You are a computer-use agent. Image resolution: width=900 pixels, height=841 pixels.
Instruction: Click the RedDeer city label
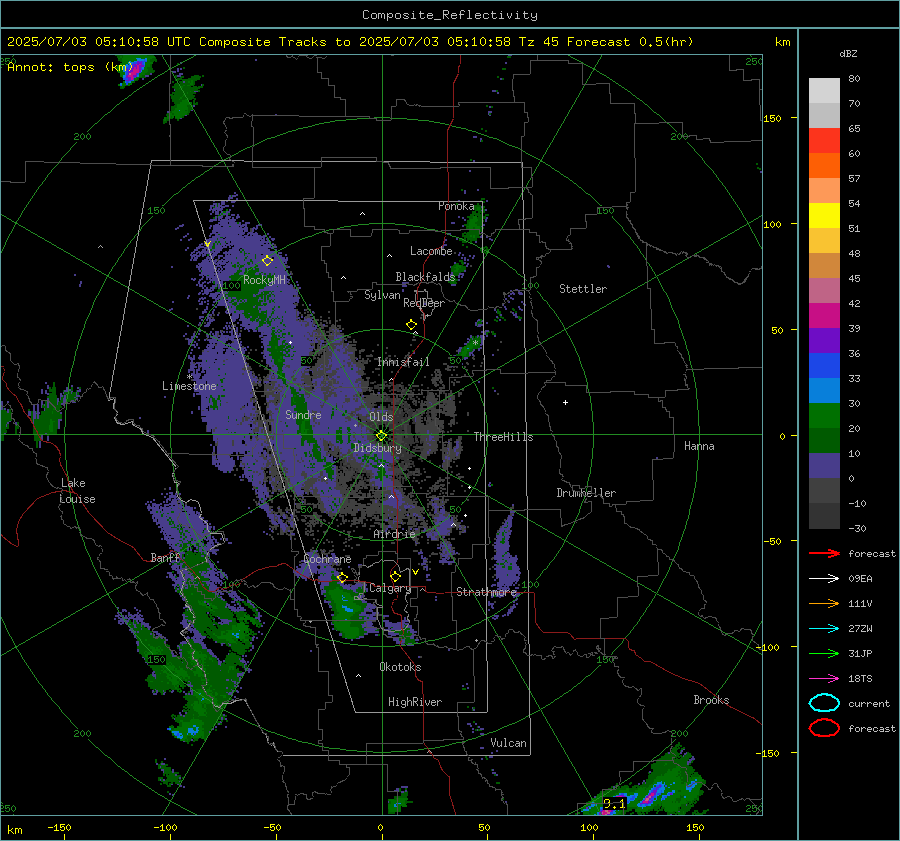[x=424, y=303]
